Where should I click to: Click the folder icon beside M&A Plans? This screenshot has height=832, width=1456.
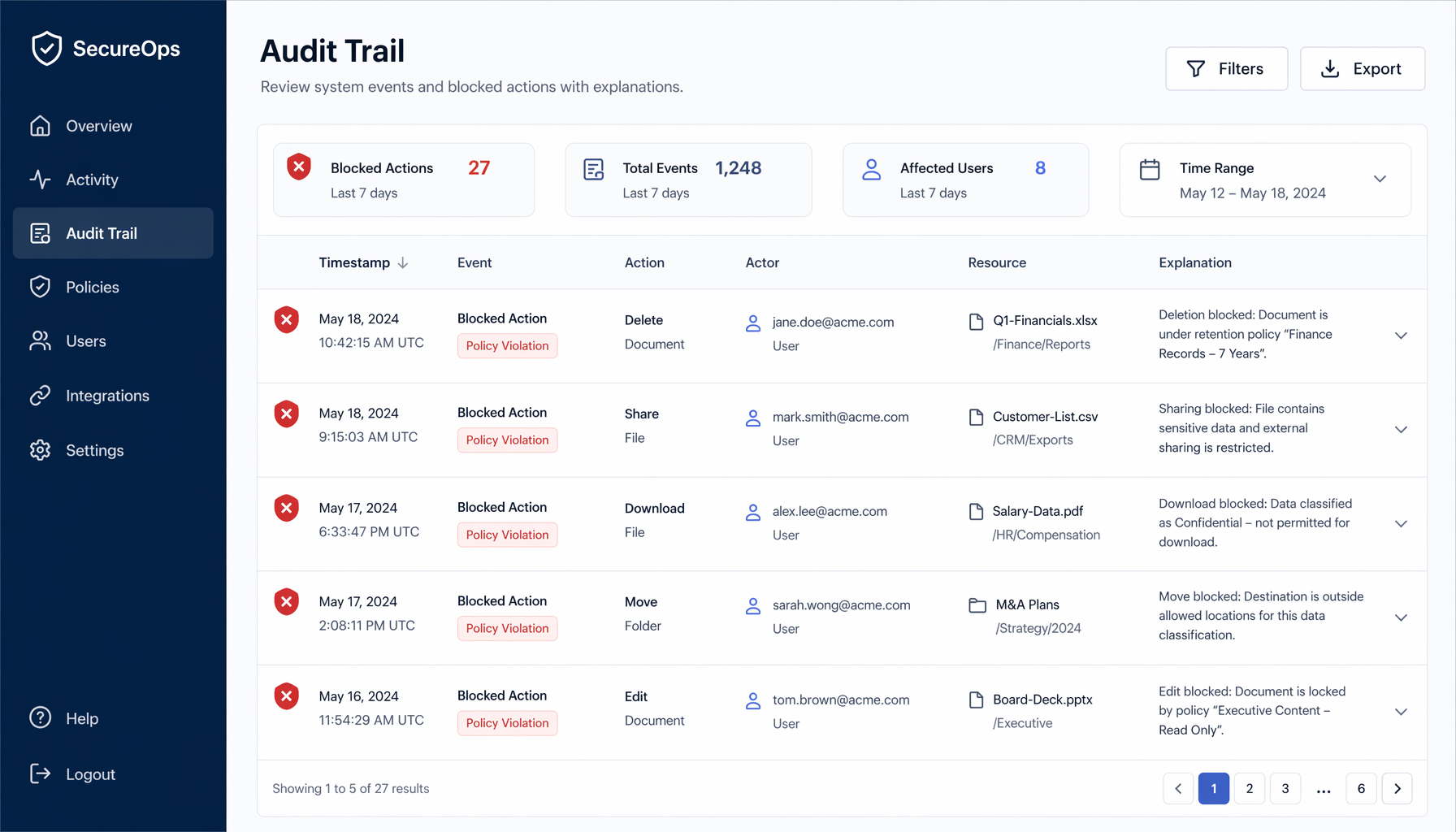pyautogui.click(x=977, y=605)
